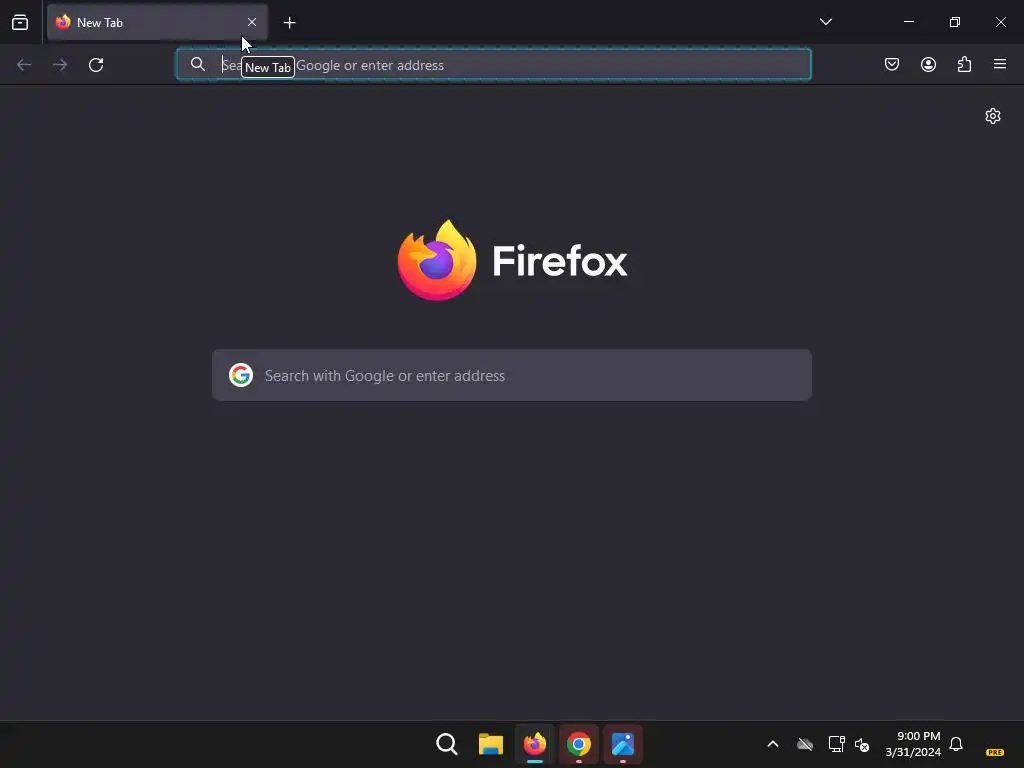
Task: Click muted volume tray icon
Action: click(x=862, y=744)
